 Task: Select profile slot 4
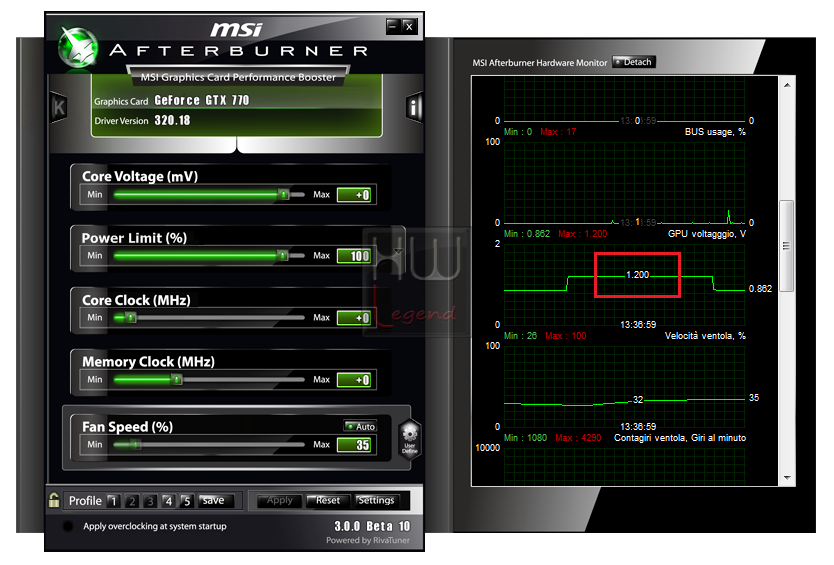(168, 501)
